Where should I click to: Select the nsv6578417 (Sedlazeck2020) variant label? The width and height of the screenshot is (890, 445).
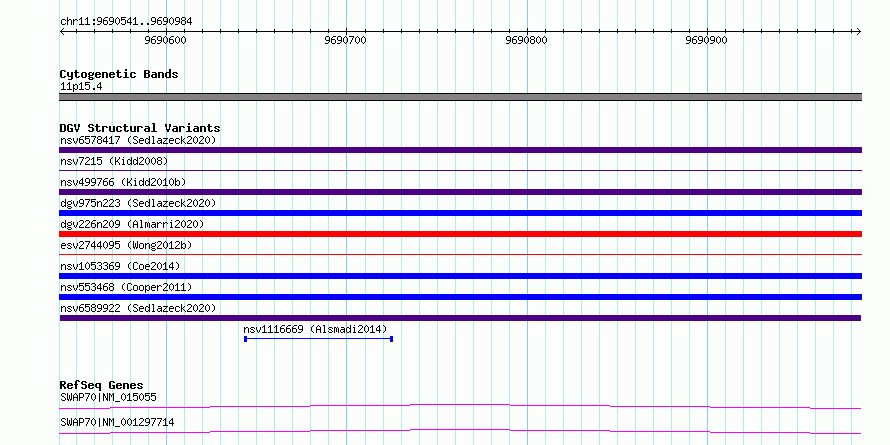[x=138, y=140]
